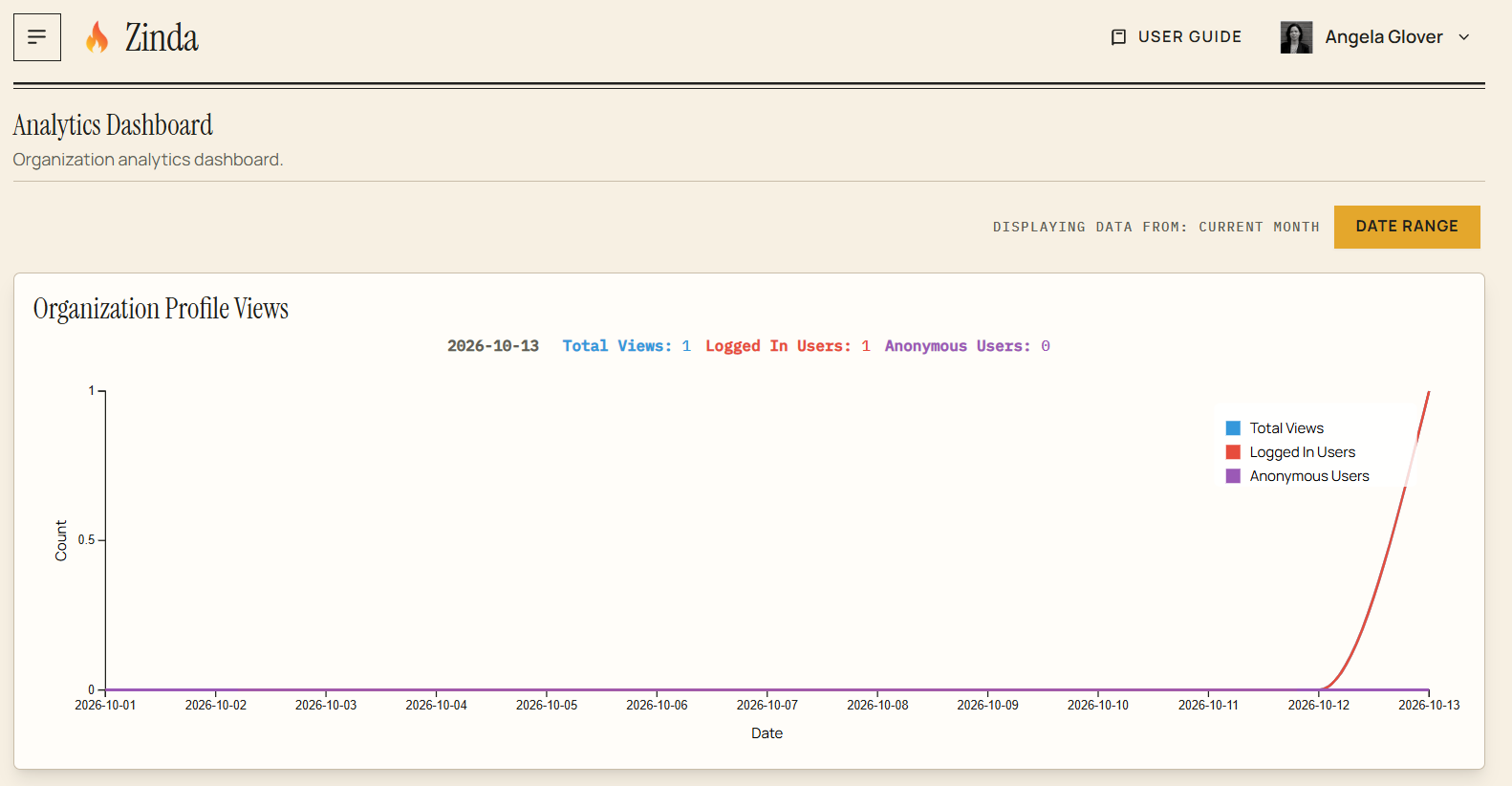This screenshot has width=1512, height=786.
Task: Click the Analytics Dashboard heading
Action: coord(113,125)
